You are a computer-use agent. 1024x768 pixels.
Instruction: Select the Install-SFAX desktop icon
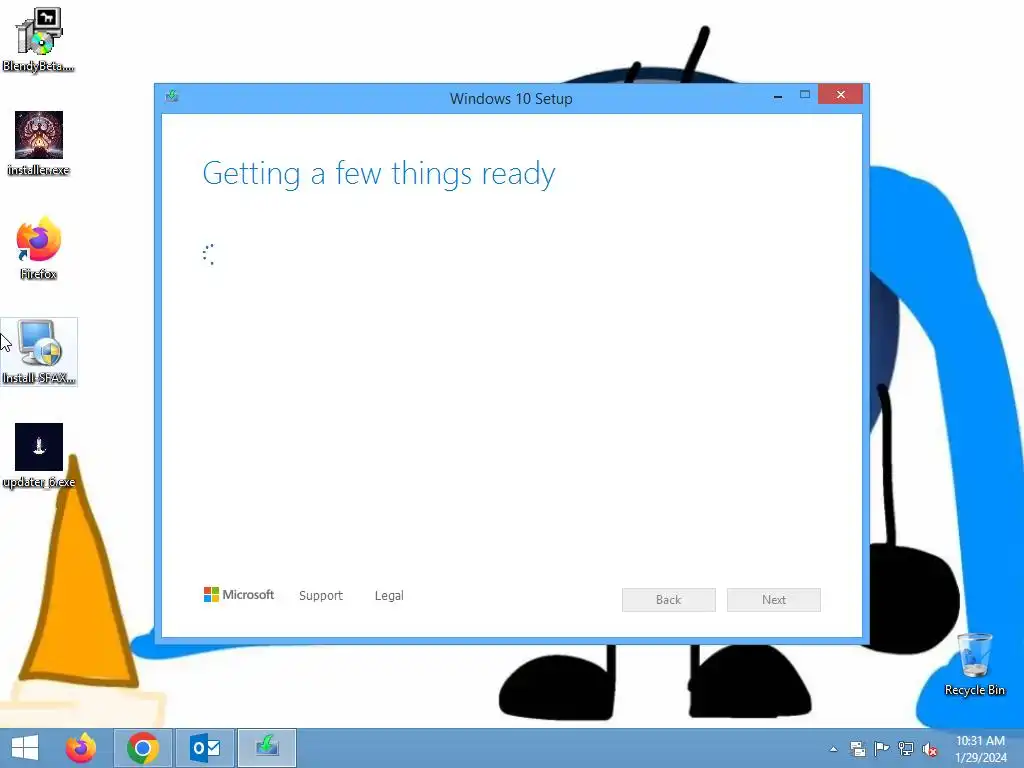[x=39, y=352]
